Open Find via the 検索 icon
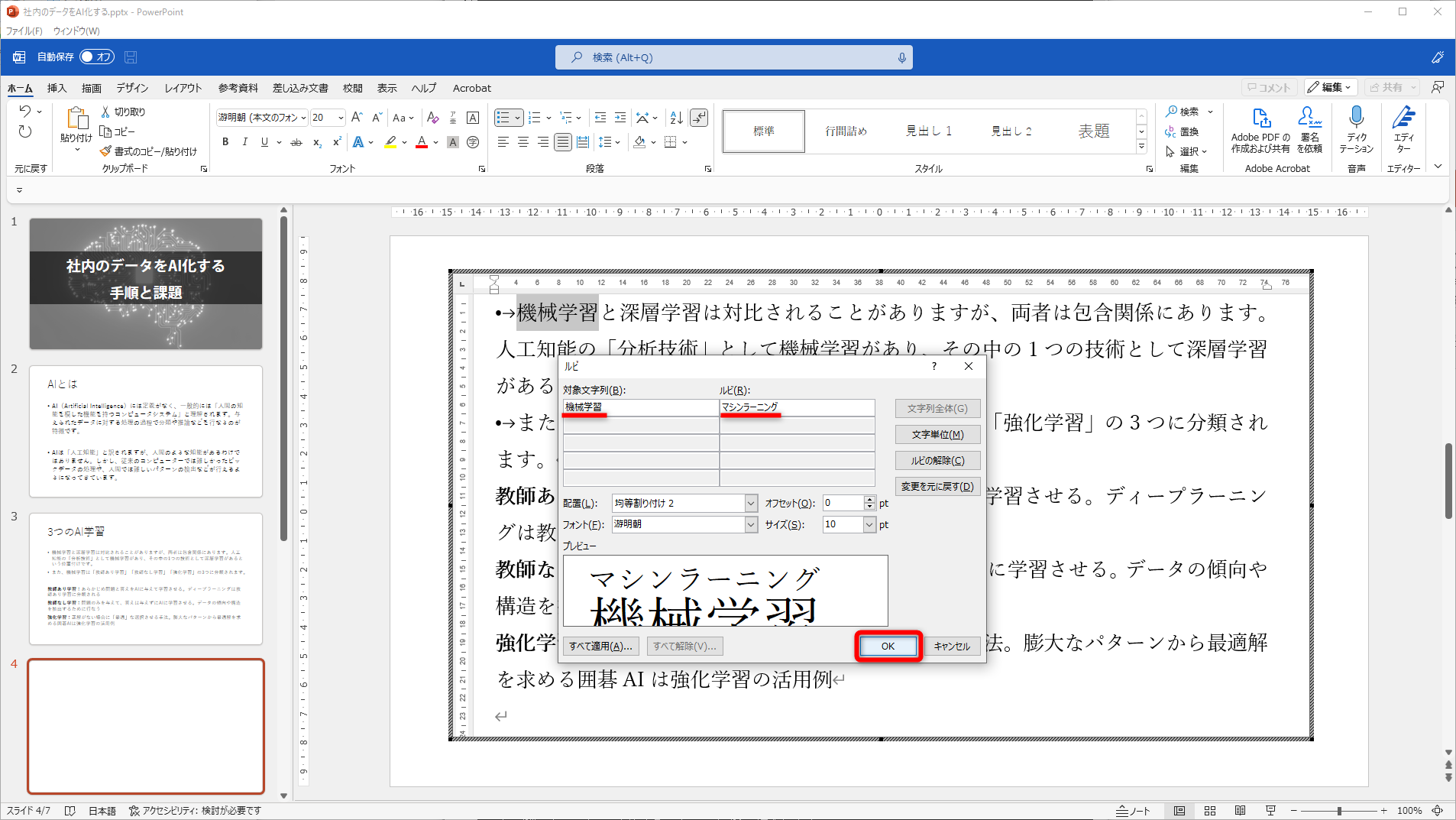The height and width of the screenshot is (820, 1456). point(1186,111)
